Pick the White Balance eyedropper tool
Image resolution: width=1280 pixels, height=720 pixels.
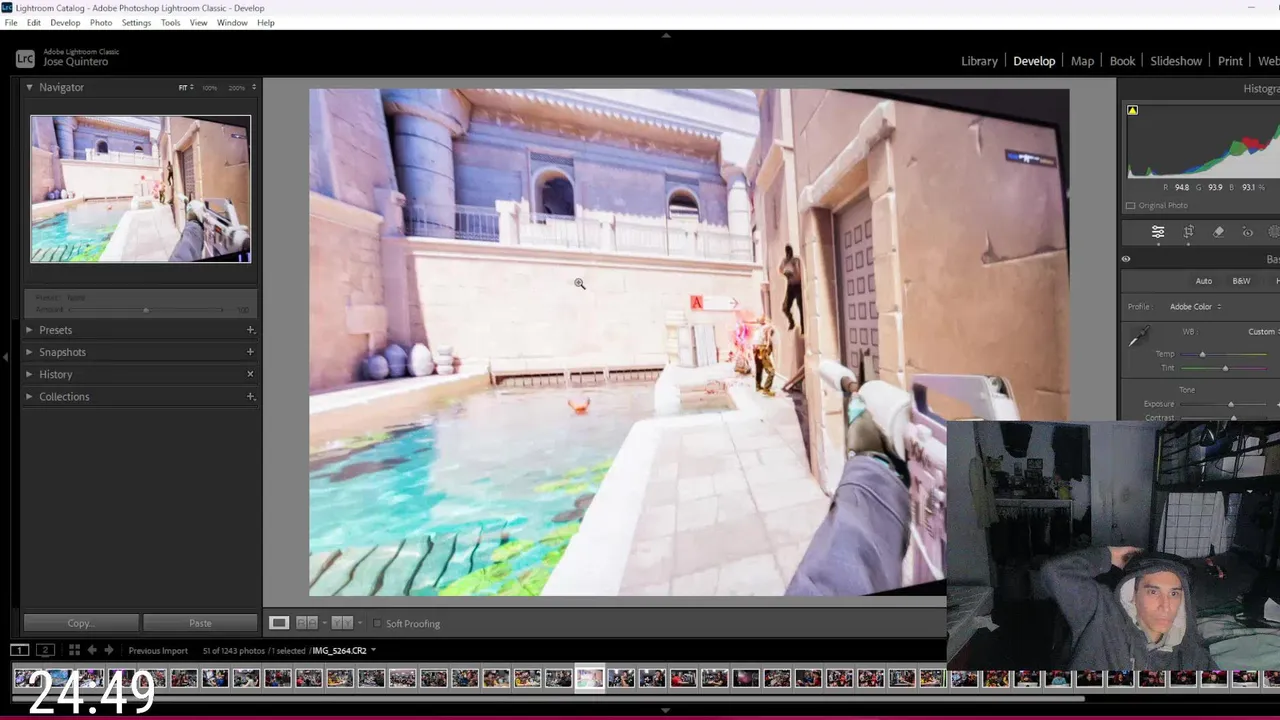(1138, 338)
